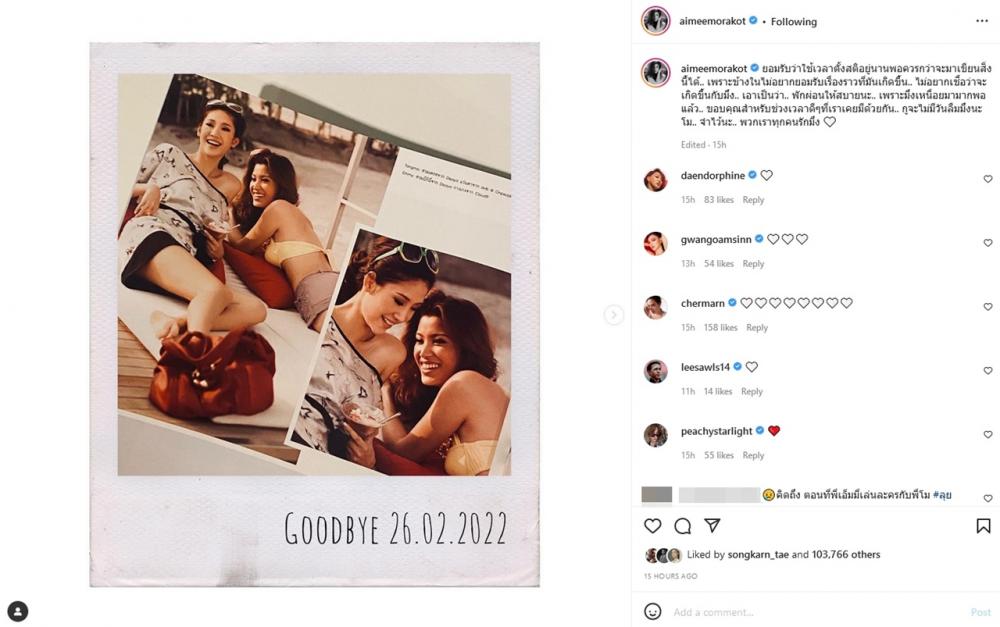This screenshot has height=627, width=1000.
Task: View the 103,766 others likes list
Action: pyautogui.click(x=846, y=554)
